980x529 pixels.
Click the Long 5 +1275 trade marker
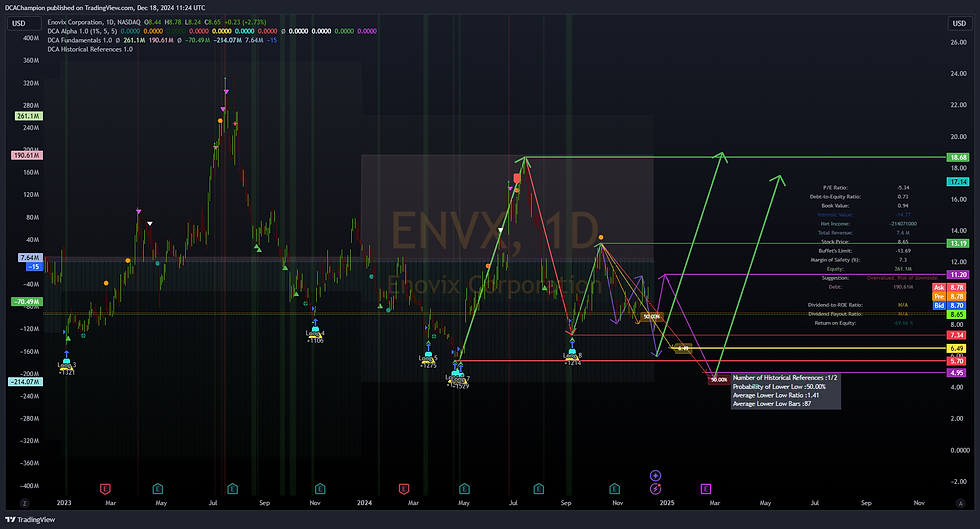pyautogui.click(x=428, y=358)
